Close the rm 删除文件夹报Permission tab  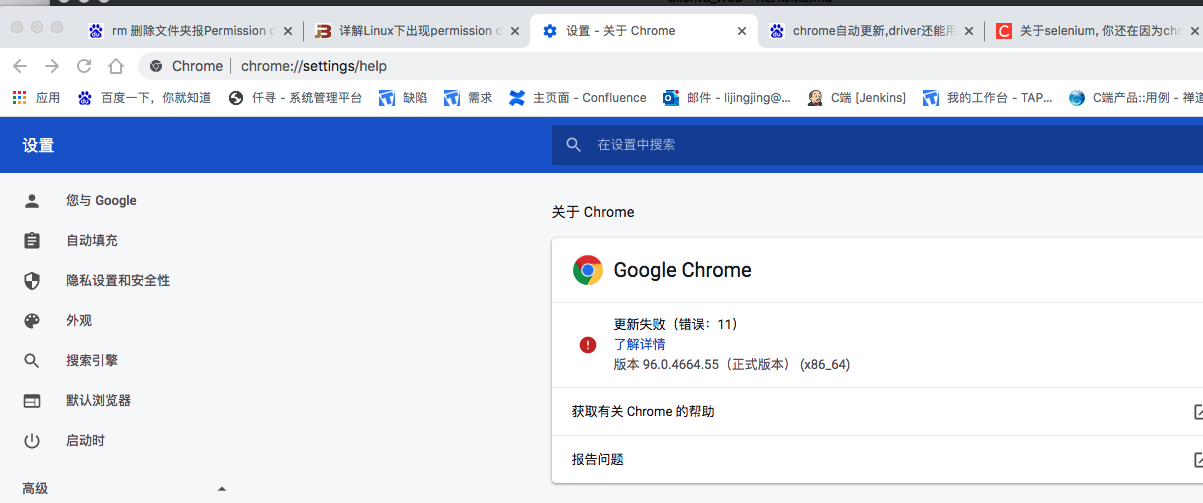(288, 32)
